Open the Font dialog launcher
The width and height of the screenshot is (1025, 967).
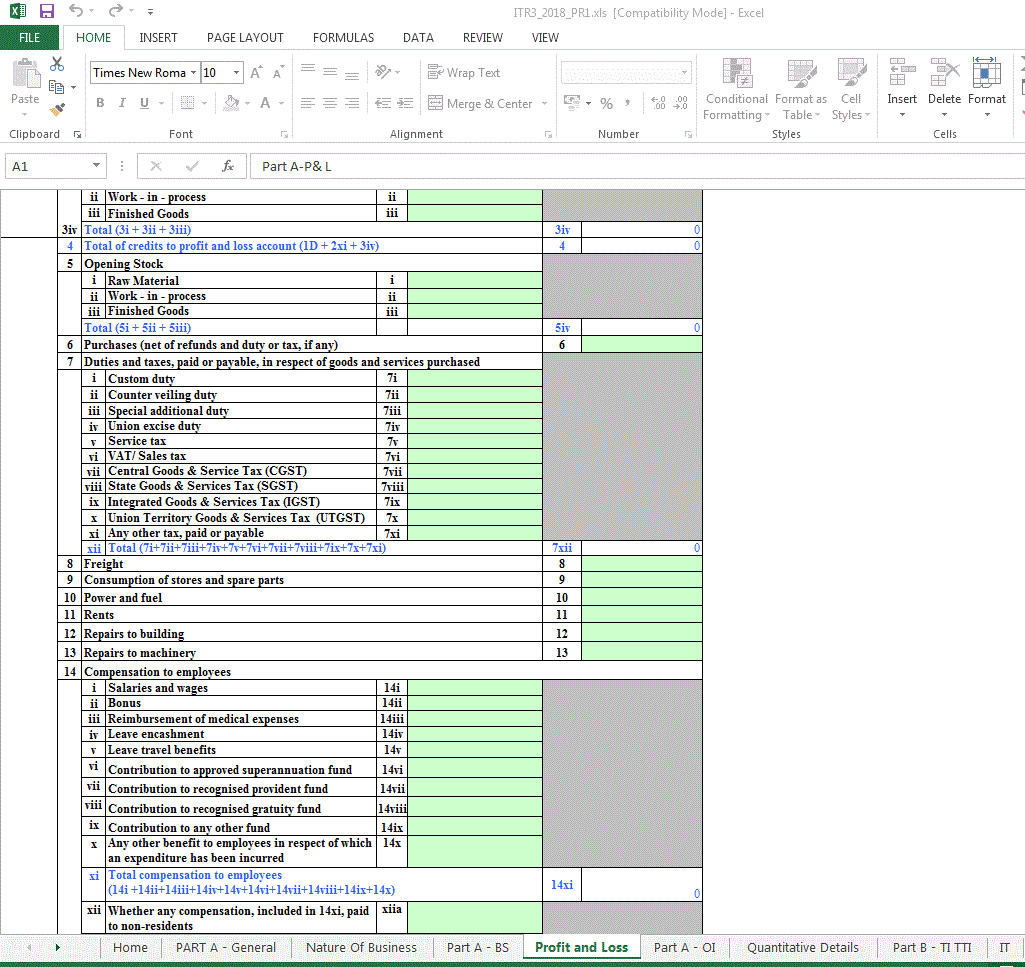click(x=284, y=134)
